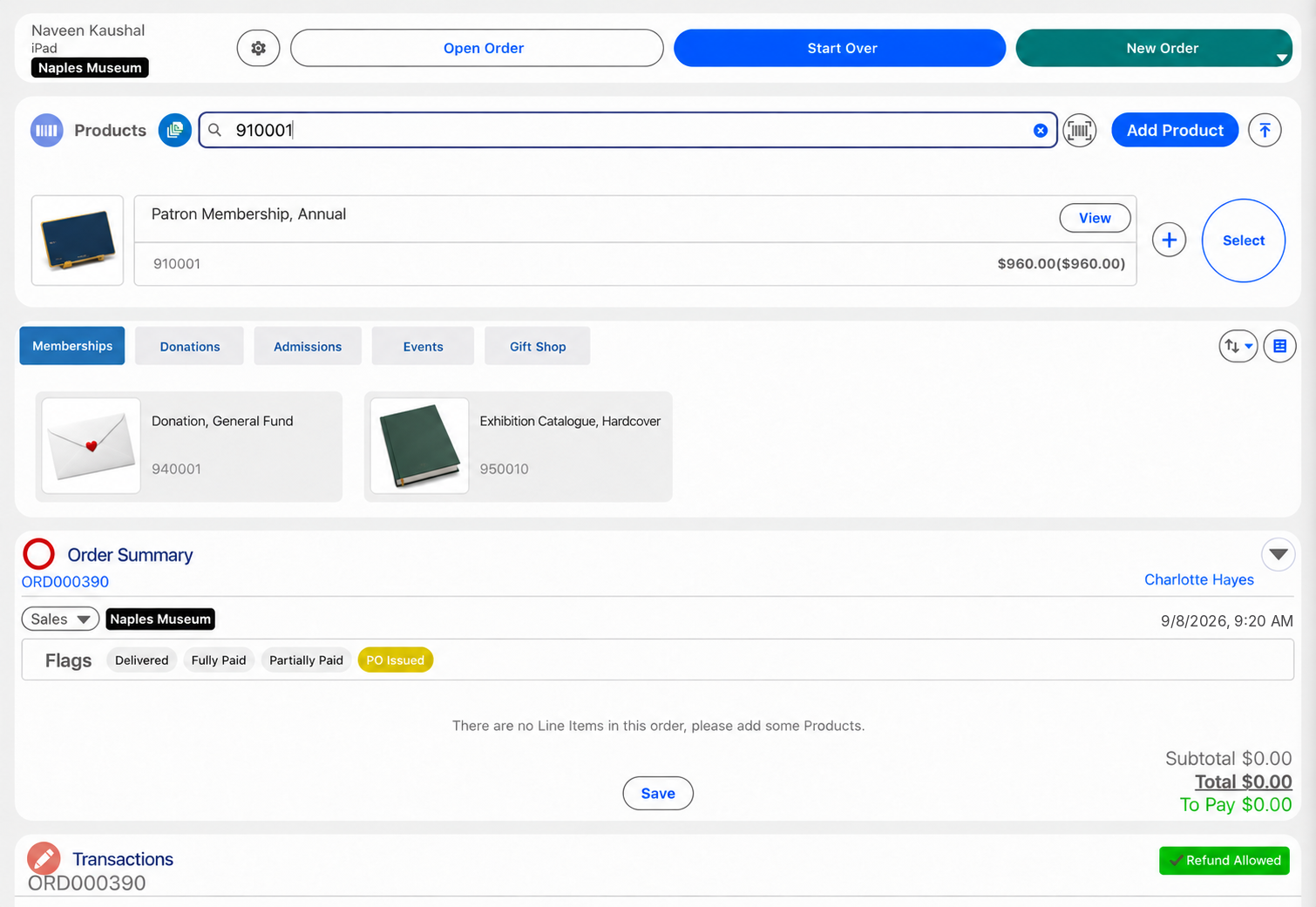Click the Start Over button
Image resolution: width=1316 pixels, height=907 pixels.
[x=840, y=48]
